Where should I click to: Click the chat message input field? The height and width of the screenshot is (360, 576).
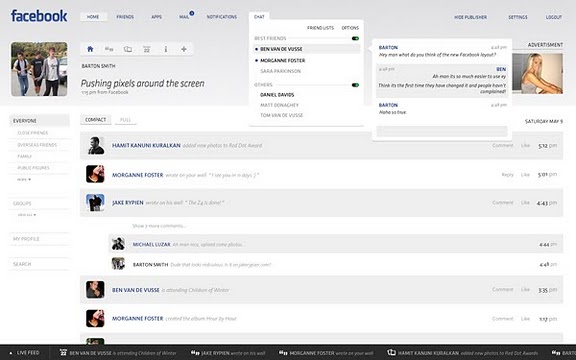click(x=442, y=132)
